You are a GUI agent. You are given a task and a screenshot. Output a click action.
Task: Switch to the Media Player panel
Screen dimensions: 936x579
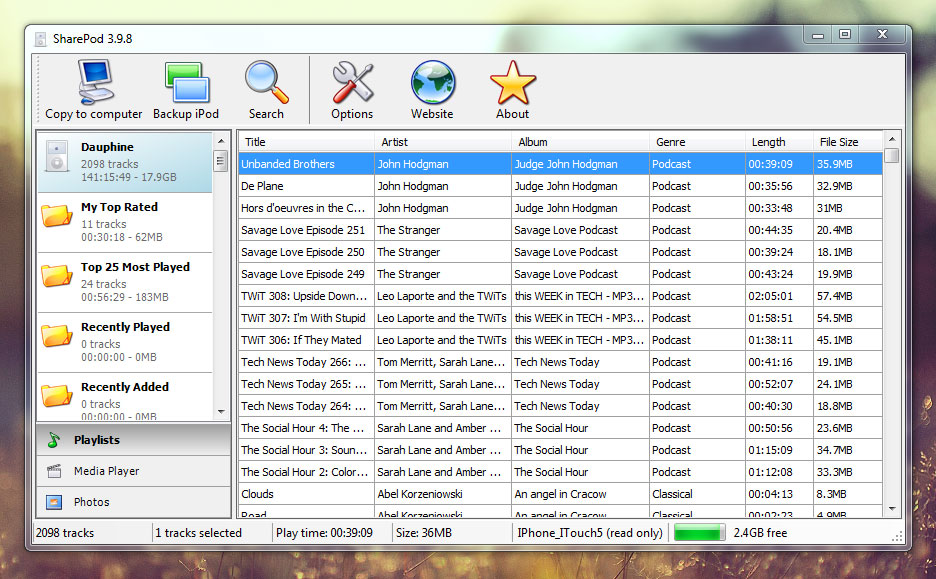coord(134,471)
